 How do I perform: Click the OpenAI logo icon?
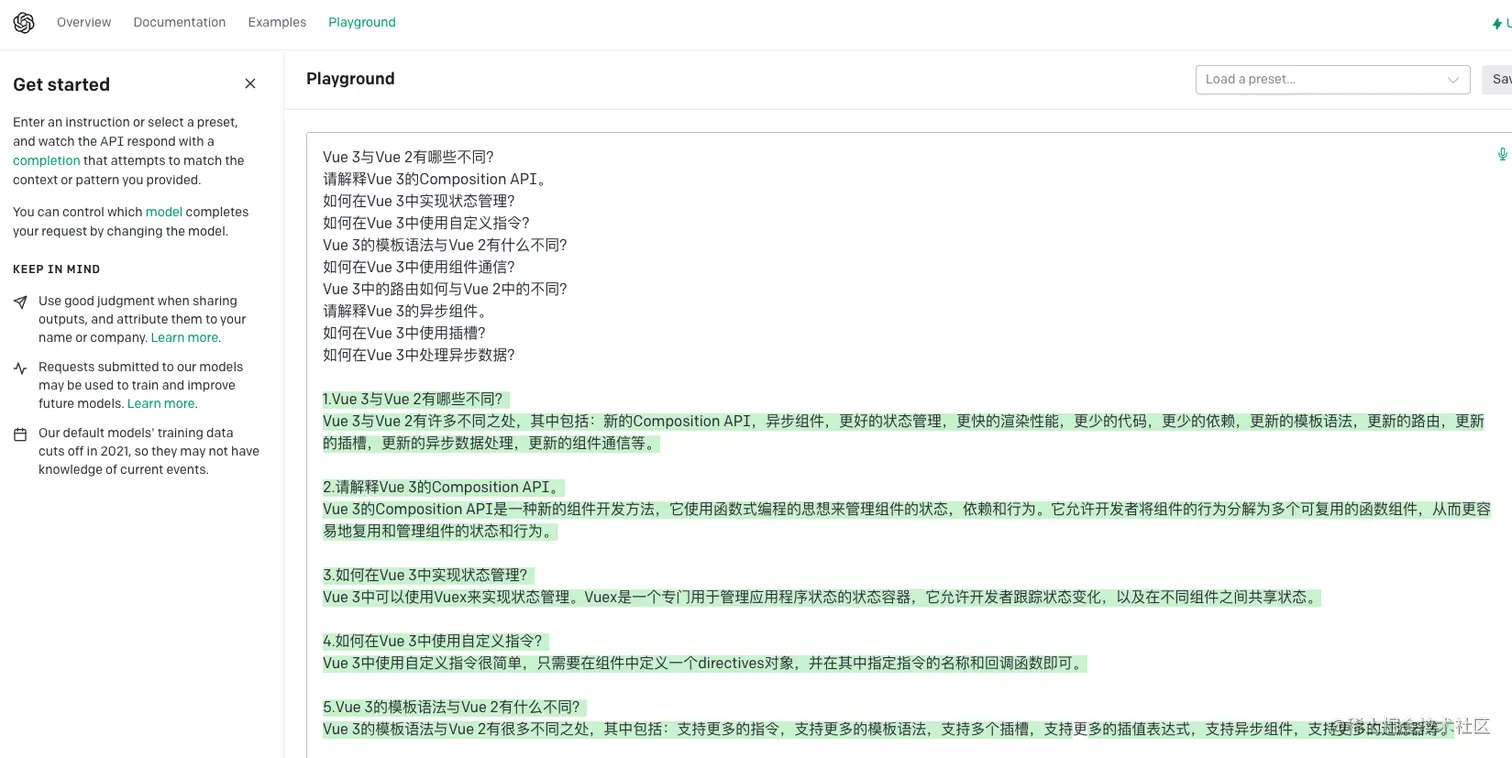[x=24, y=23]
